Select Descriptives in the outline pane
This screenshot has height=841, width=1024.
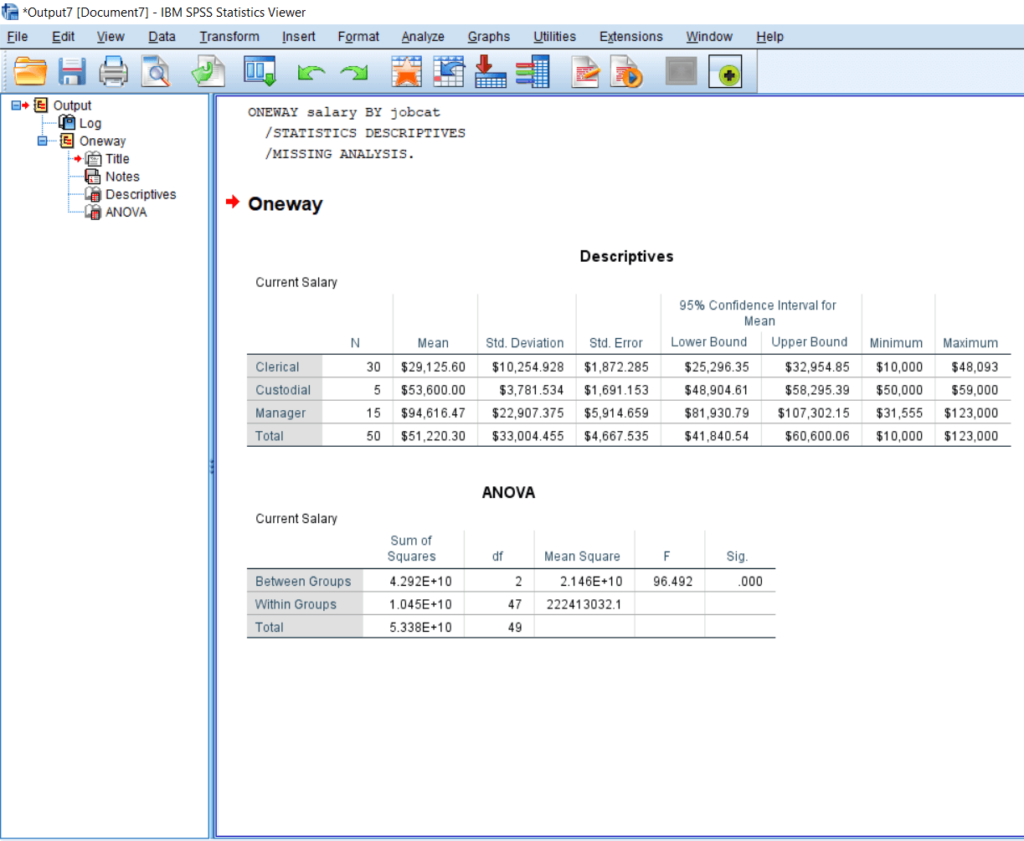click(140, 194)
